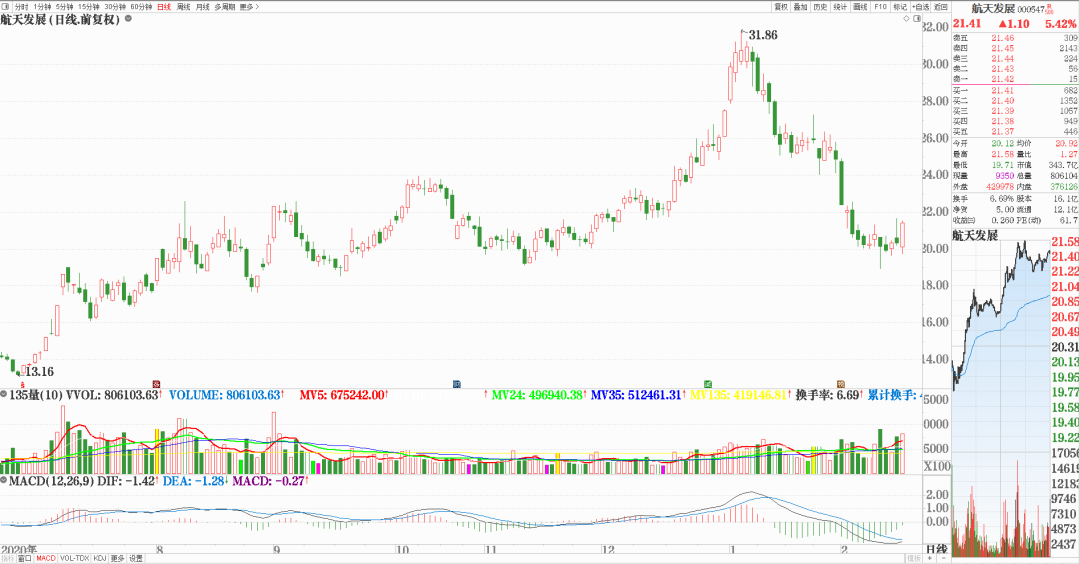
Task: Select the 日线 daily period
Action: tap(164, 7)
